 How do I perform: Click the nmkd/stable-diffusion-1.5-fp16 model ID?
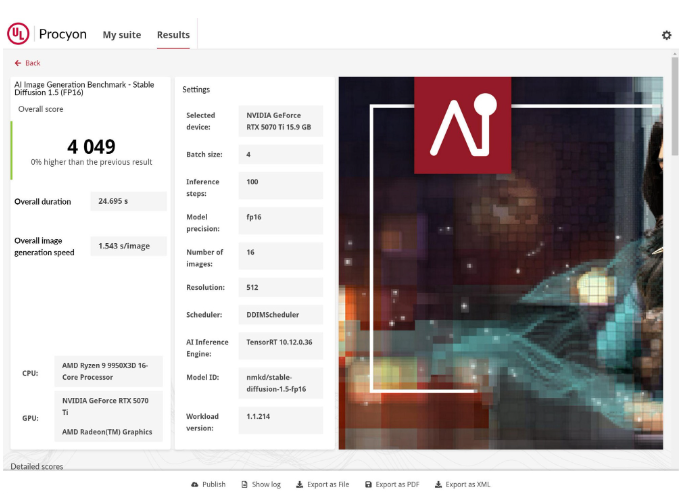click(281, 383)
